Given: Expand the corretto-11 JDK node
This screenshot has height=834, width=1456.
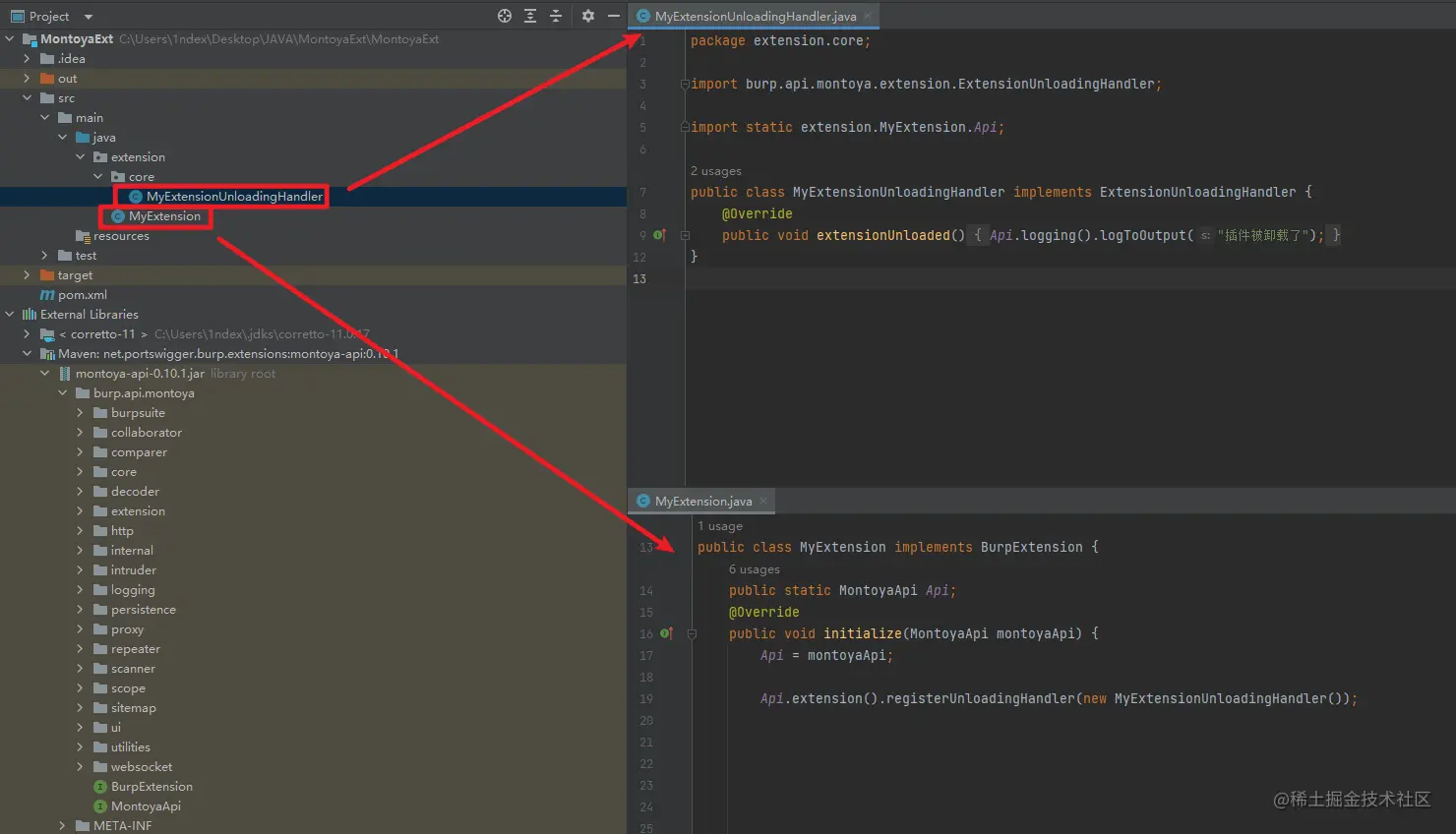Looking at the screenshot, I should (x=28, y=334).
